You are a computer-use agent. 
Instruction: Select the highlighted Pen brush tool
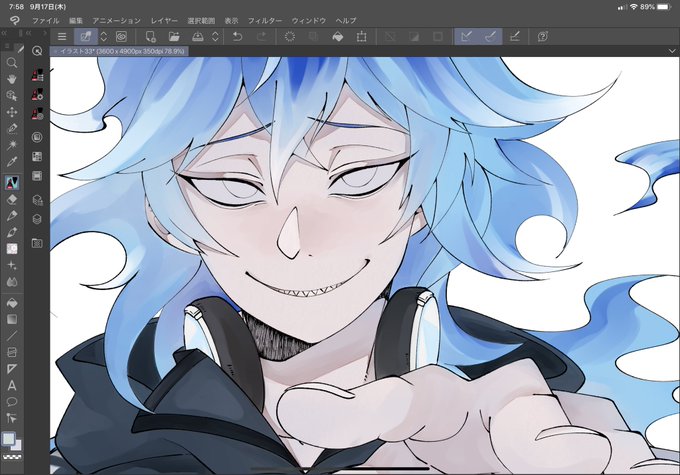point(12,183)
